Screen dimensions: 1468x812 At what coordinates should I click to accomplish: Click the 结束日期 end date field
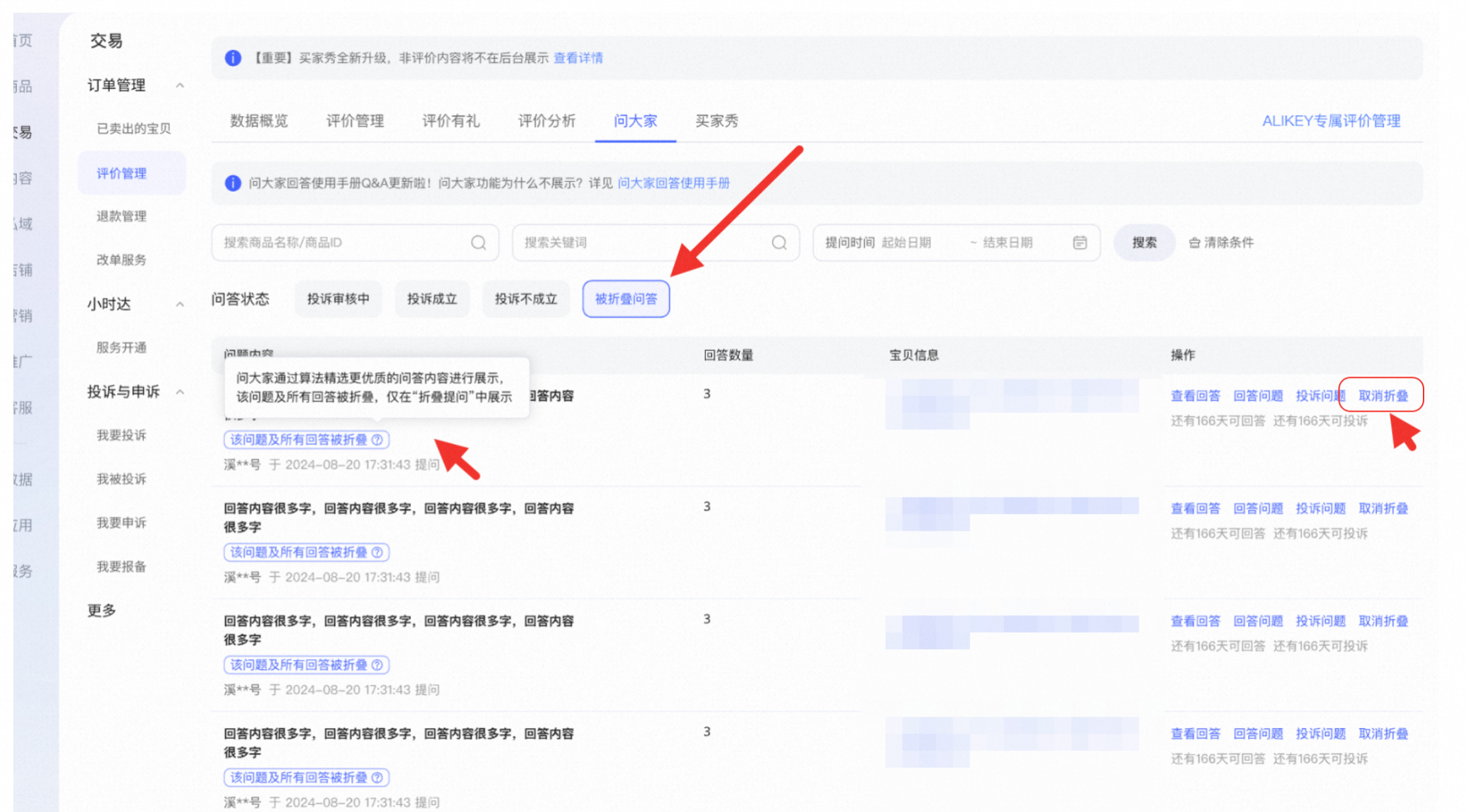tap(1008, 242)
